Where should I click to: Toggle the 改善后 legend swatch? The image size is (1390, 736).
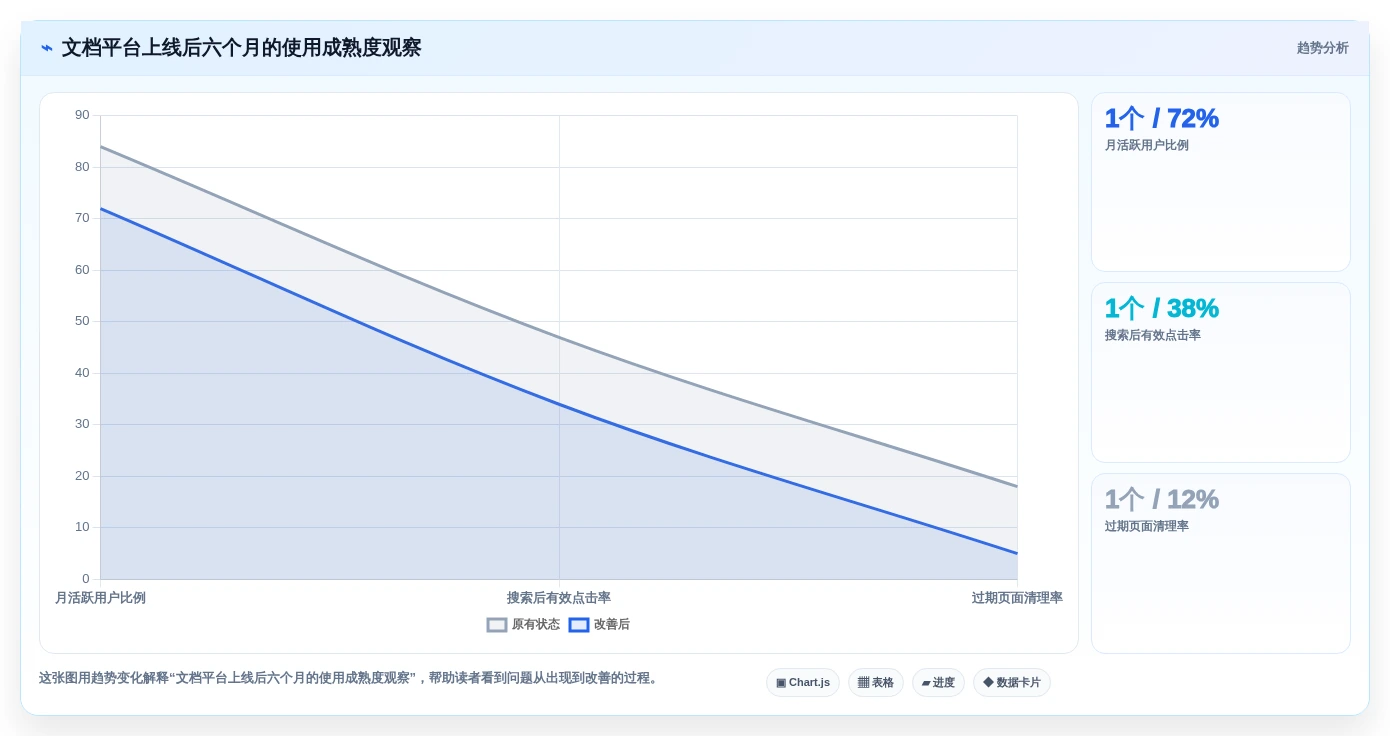579,625
